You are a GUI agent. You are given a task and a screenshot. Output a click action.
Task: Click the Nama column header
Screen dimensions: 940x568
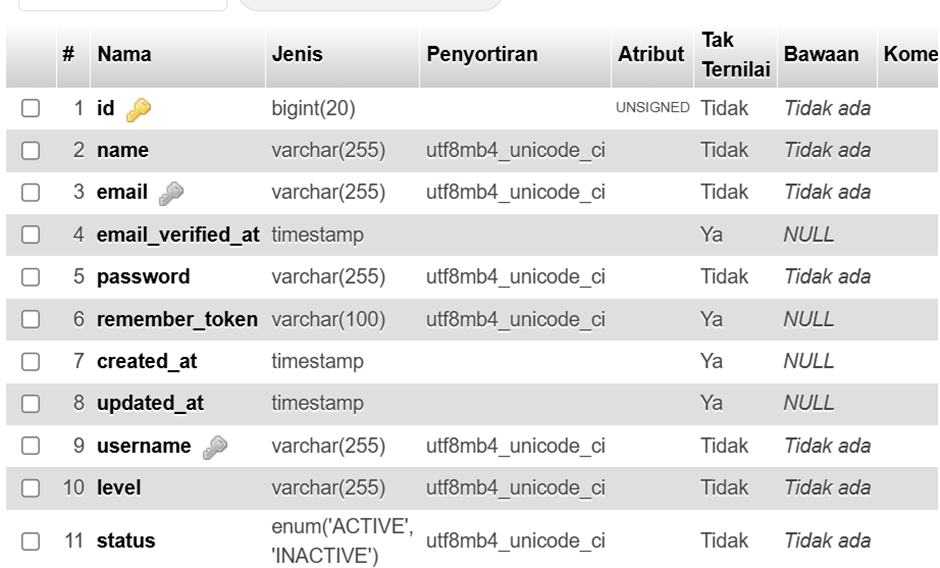124,55
